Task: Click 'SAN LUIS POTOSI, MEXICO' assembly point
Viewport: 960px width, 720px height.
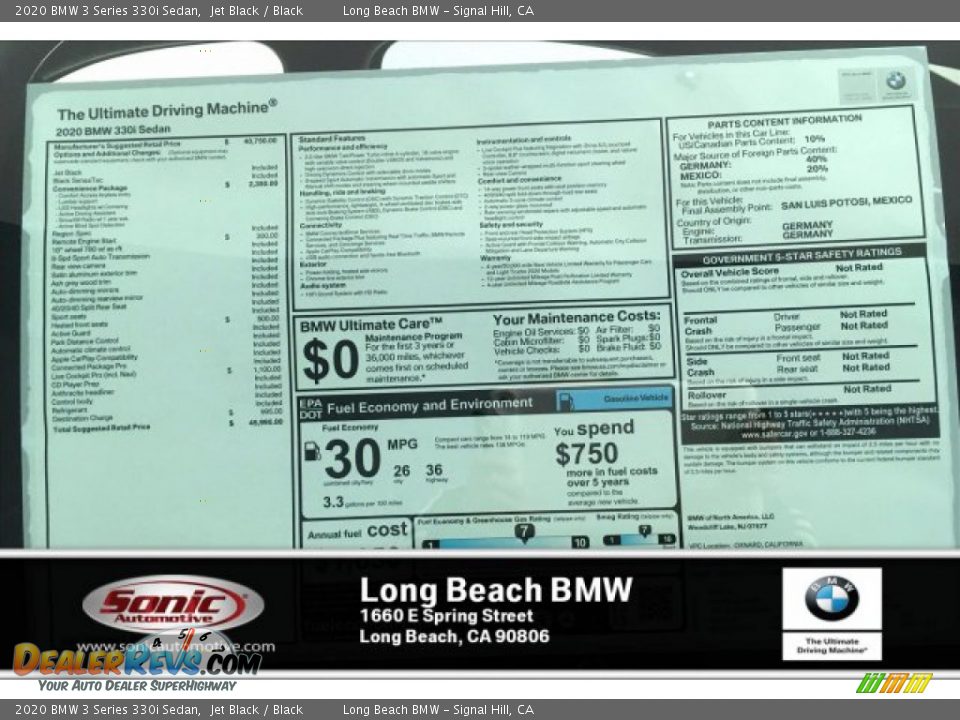Action: (846, 203)
